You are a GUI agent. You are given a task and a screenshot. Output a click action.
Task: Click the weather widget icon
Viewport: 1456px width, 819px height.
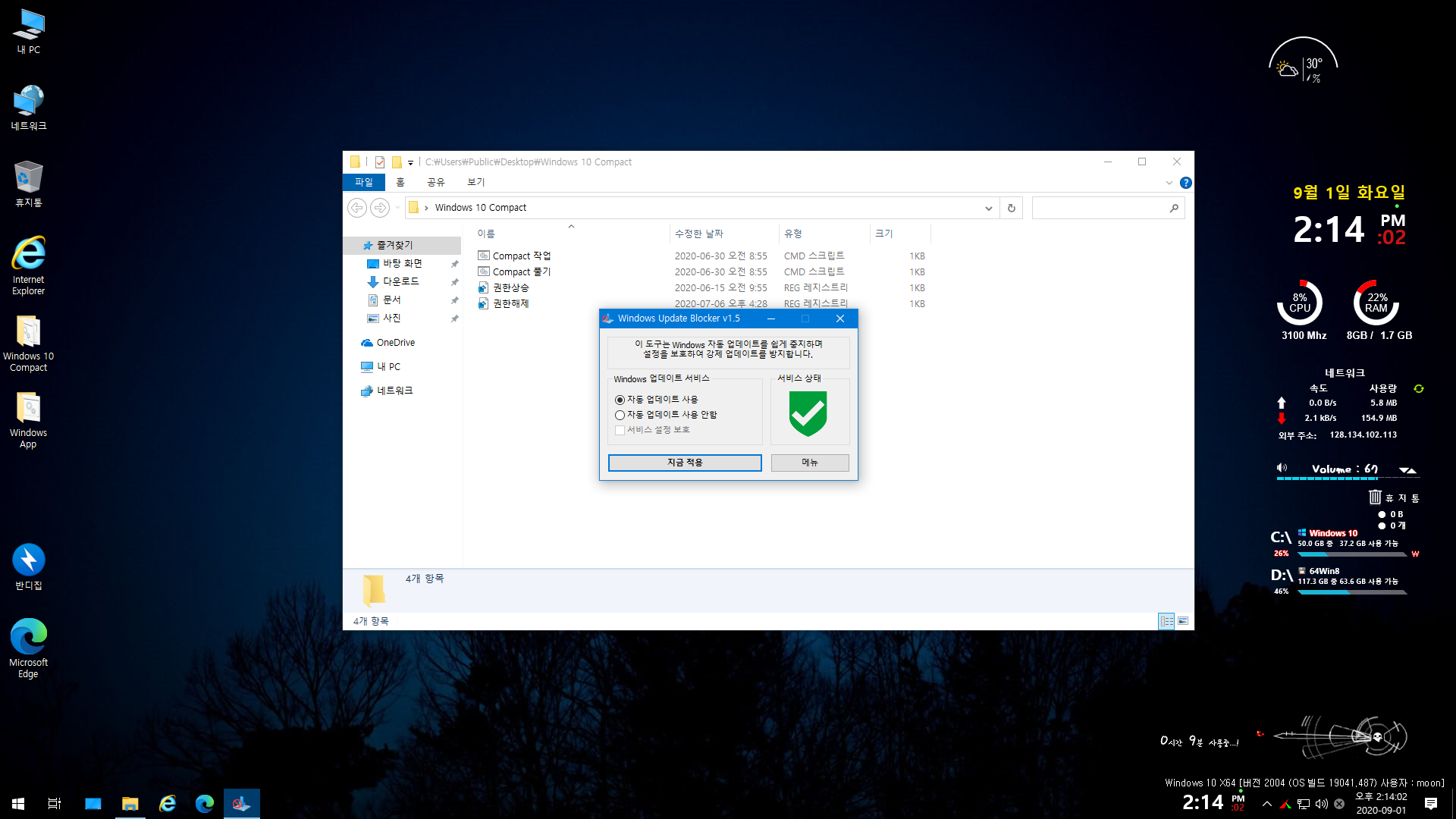click(1287, 69)
